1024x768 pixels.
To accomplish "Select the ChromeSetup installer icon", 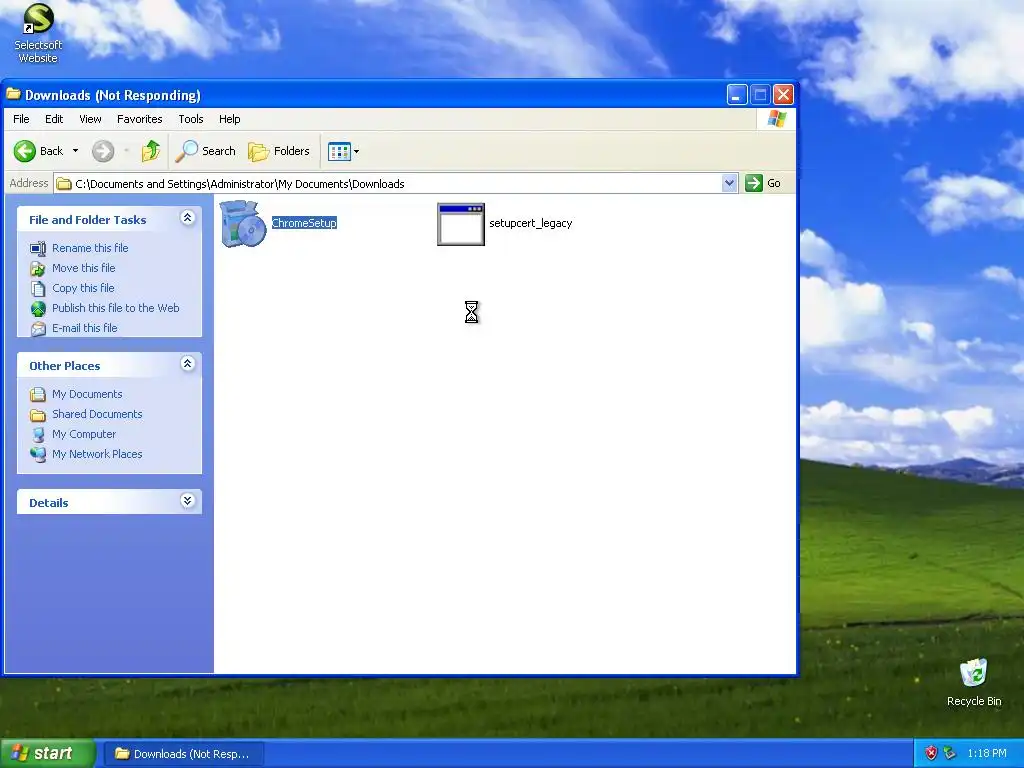I will point(243,223).
